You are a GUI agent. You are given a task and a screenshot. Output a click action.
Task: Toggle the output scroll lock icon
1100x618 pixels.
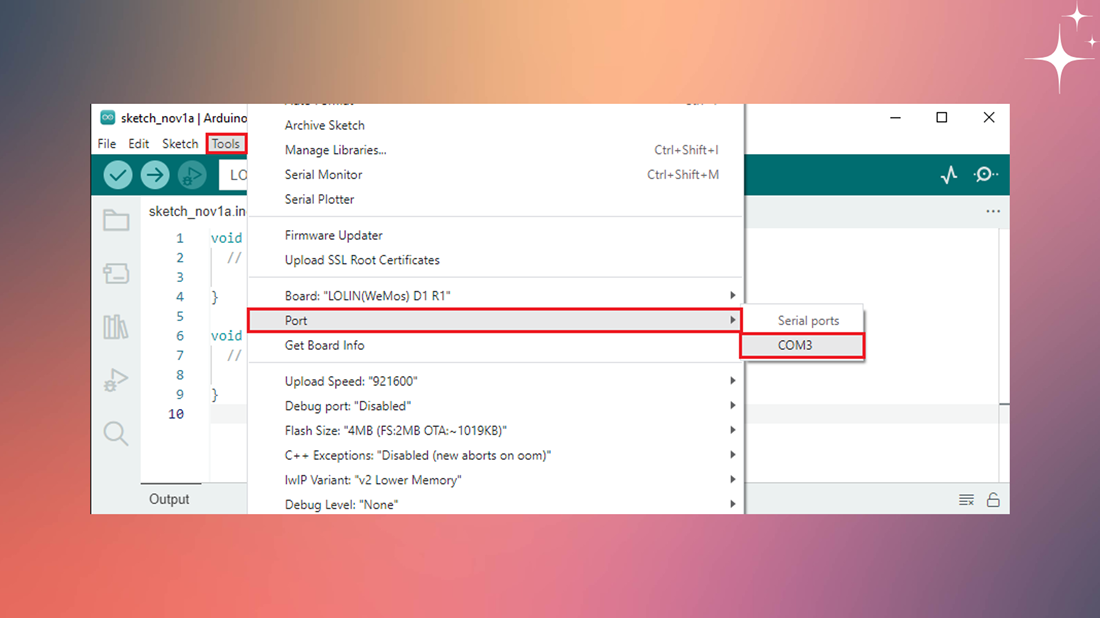pyautogui.click(x=993, y=499)
